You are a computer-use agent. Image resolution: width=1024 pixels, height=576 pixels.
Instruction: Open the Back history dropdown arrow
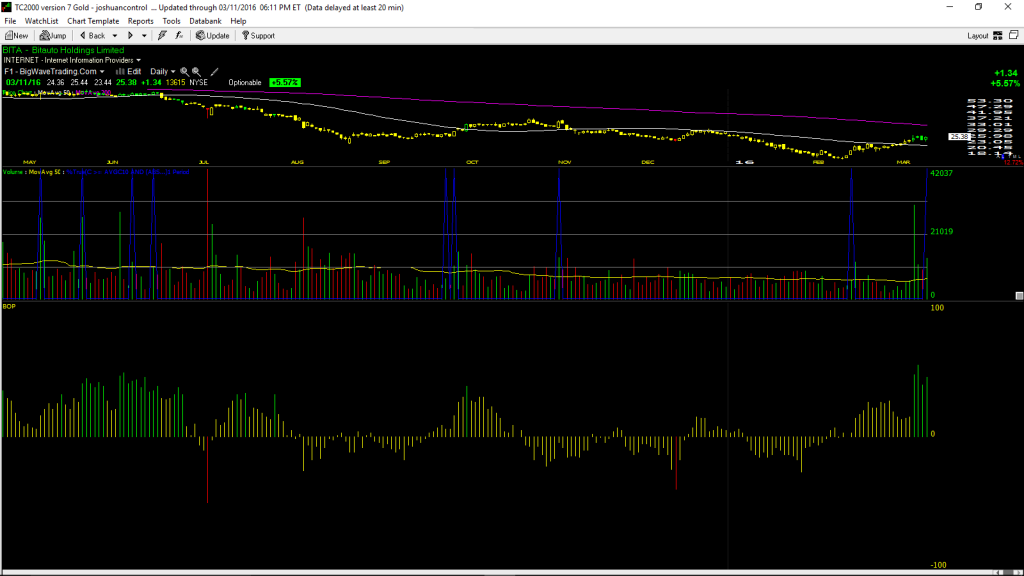click(x=115, y=36)
